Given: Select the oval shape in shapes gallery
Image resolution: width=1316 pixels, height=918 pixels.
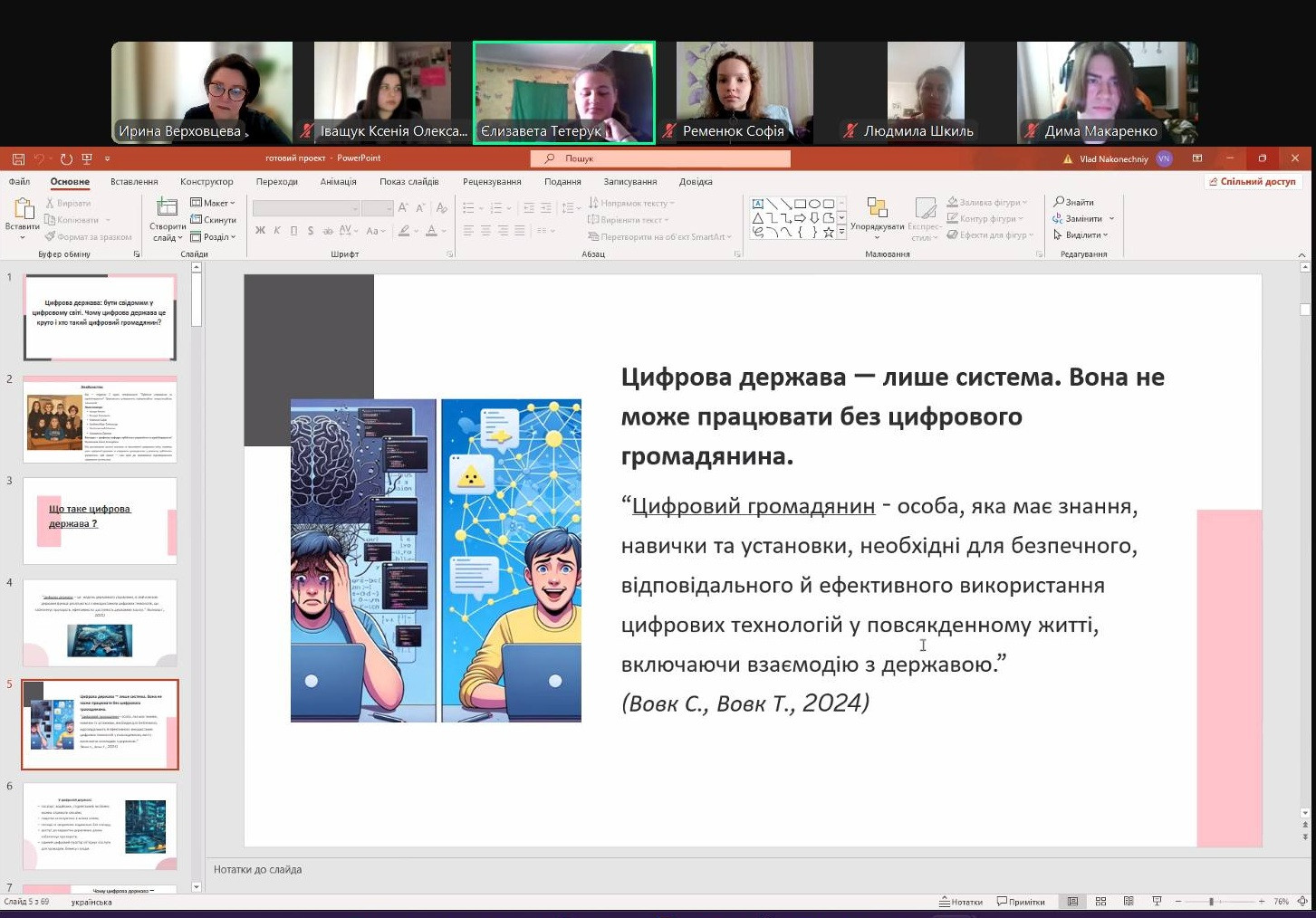Looking at the screenshot, I should pyautogui.click(x=814, y=204).
